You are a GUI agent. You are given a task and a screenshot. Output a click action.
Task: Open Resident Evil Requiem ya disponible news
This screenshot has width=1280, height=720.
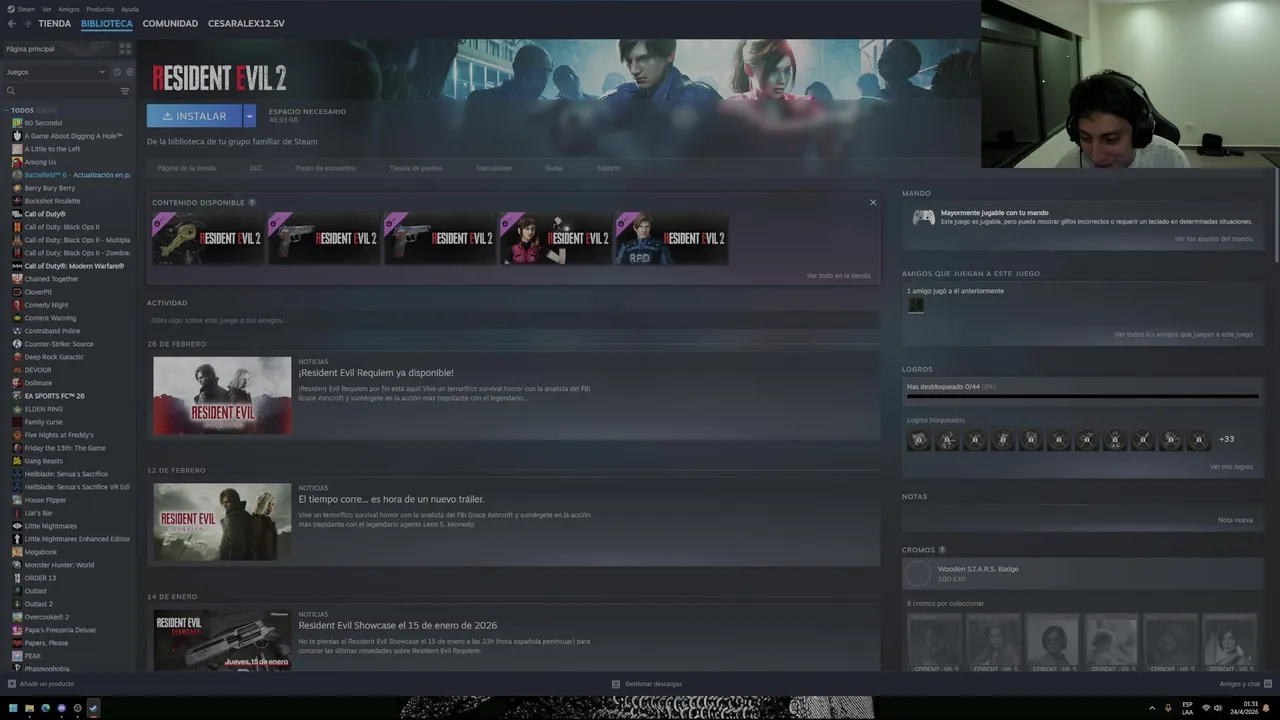pyautogui.click(x=376, y=373)
